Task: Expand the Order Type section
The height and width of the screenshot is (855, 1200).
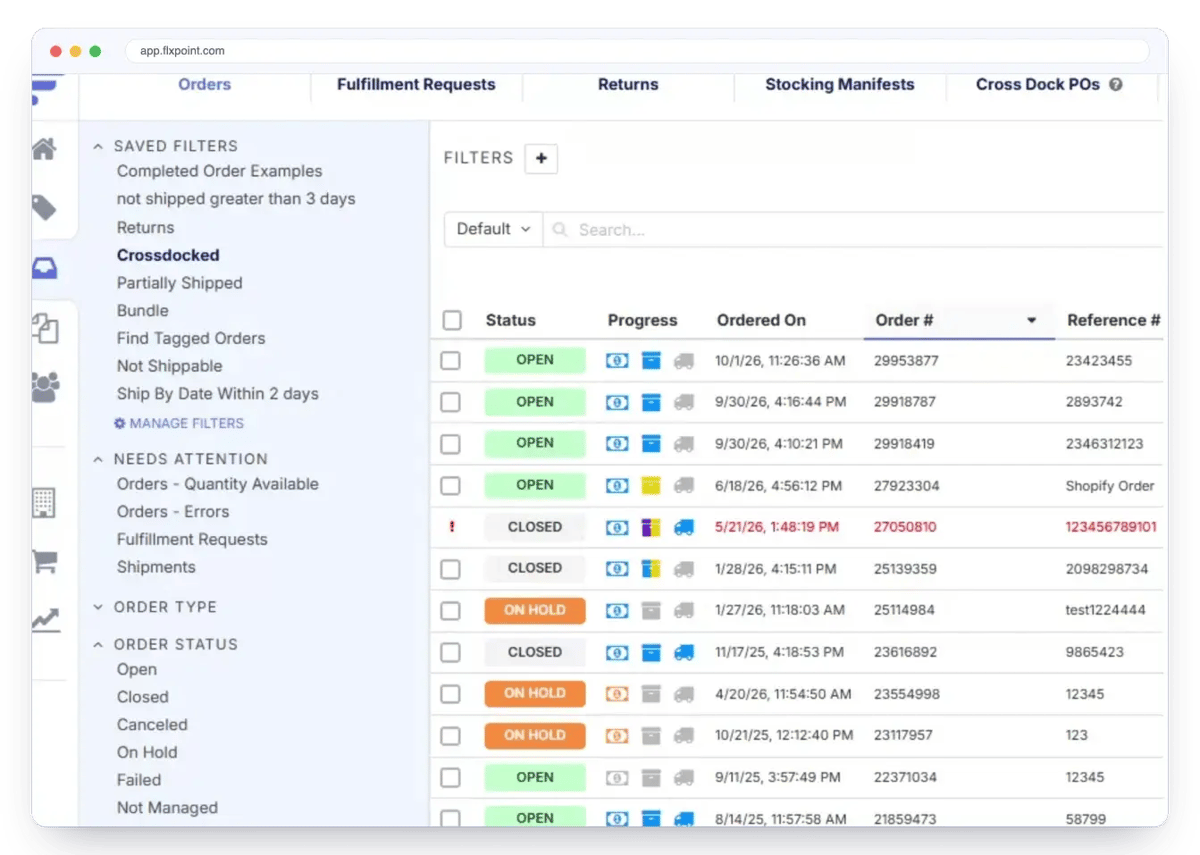Action: click(x=98, y=607)
